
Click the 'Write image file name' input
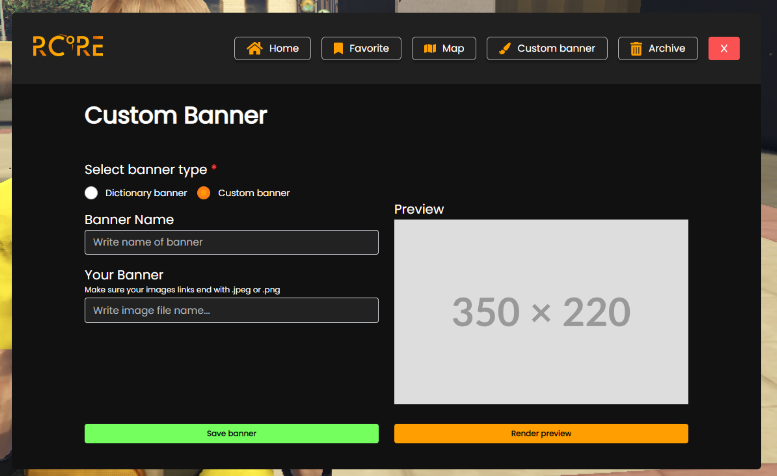tap(231, 311)
